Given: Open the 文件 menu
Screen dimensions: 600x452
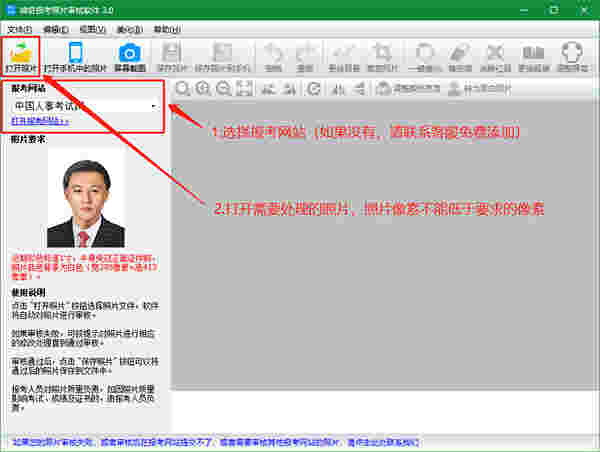Looking at the screenshot, I should (20, 29).
